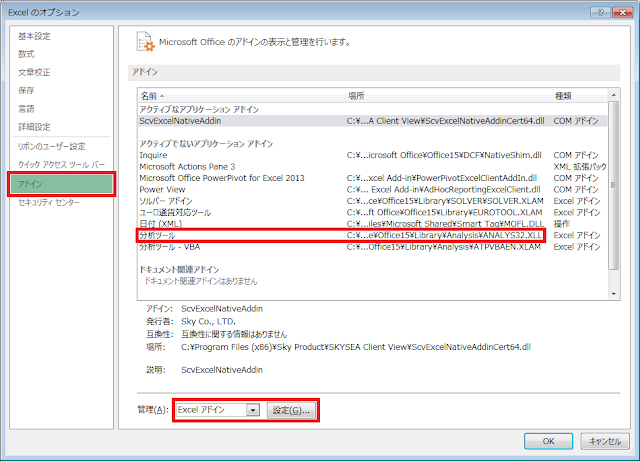Open クイック アクセス ツール バー settings

[62, 164]
